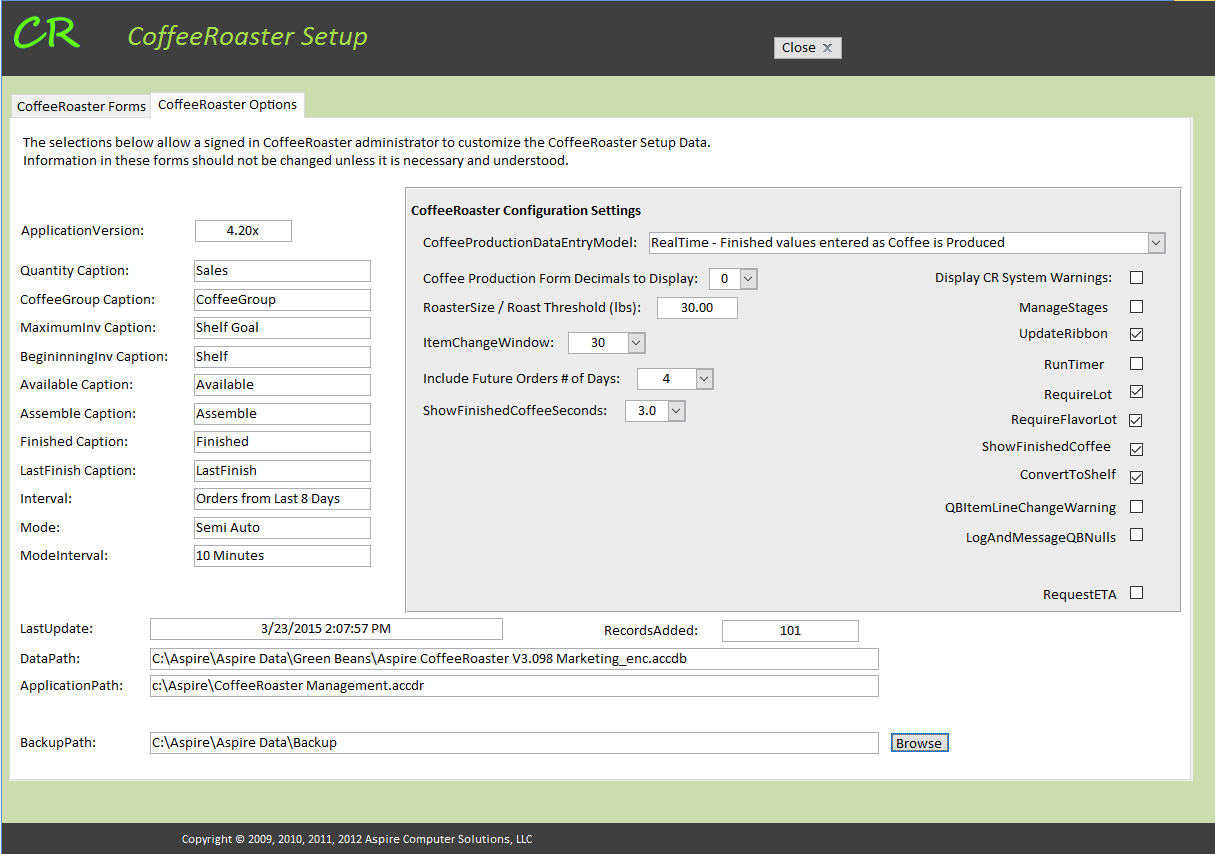The width and height of the screenshot is (1215, 854).
Task: Click the DataPath text field
Action: [514, 659]
